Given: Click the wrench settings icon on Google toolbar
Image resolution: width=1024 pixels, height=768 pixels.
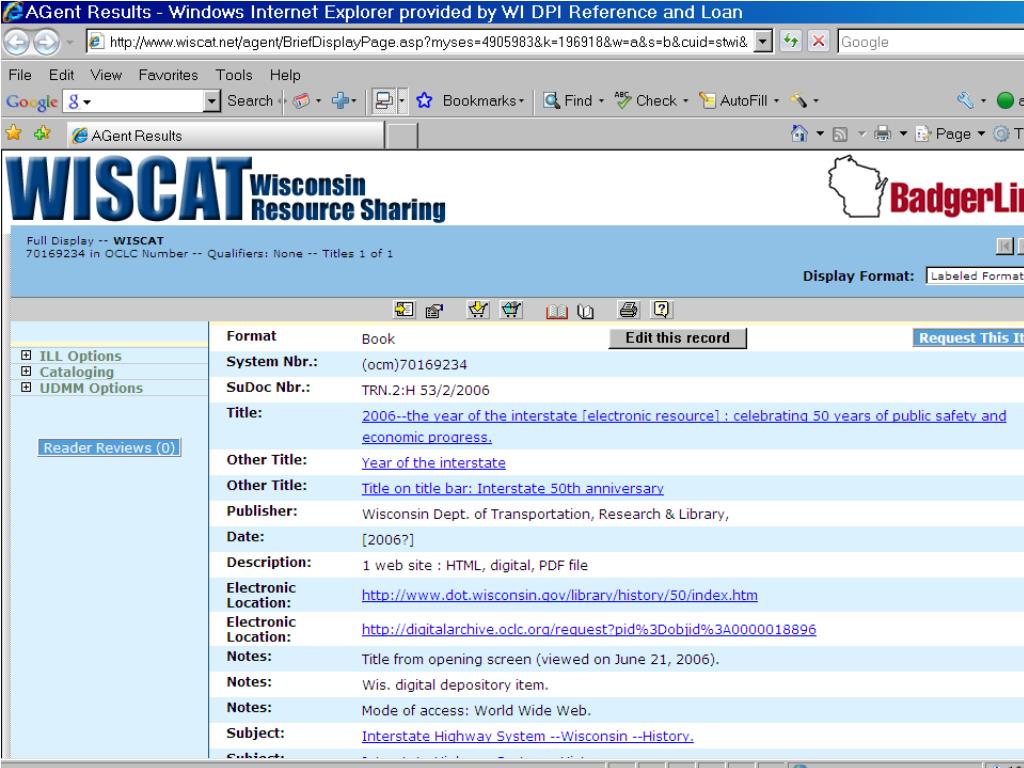Looking at the screenshot, I should tap(965, 101).
